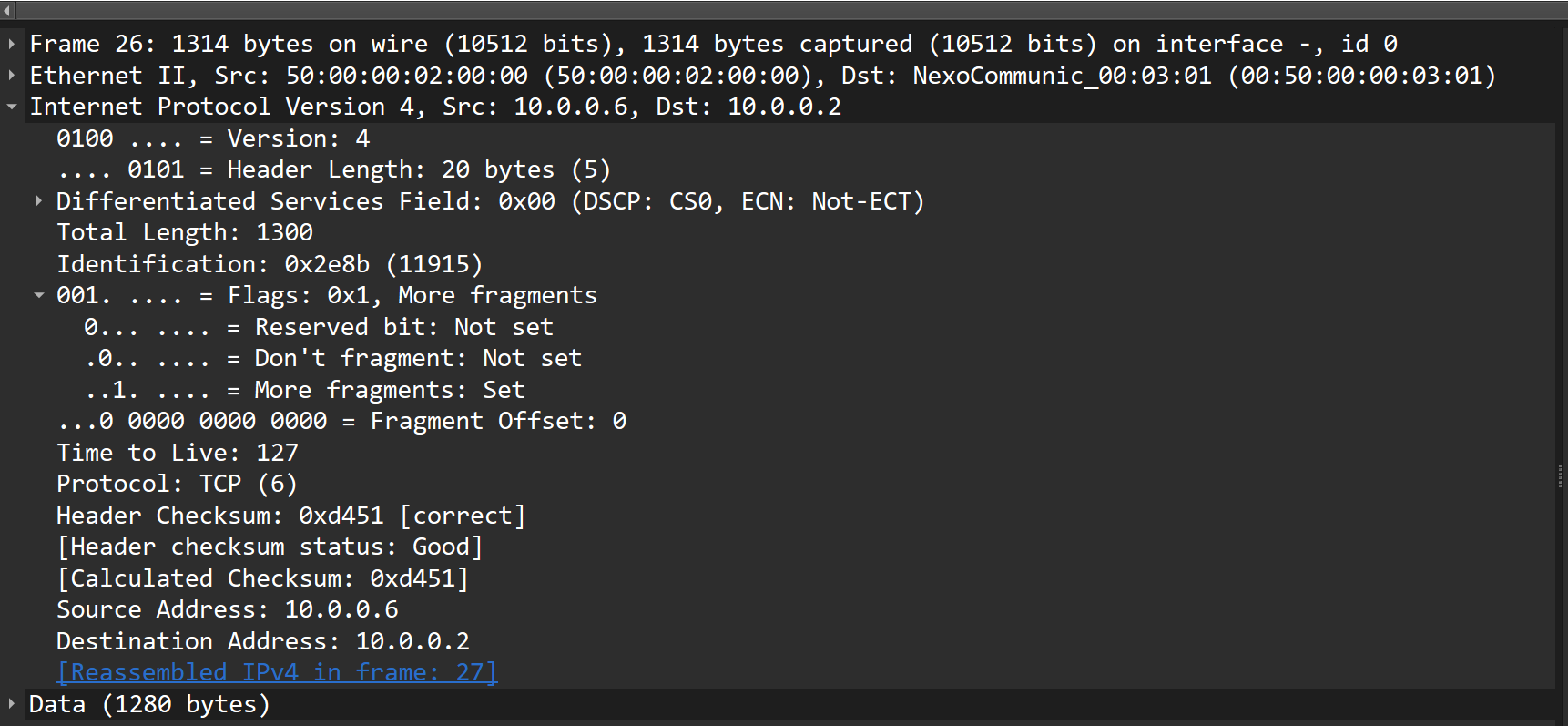Open the Reassembled IPv4 in frame 27 link
Screen dimensions: 1568x726
point(277,672)
